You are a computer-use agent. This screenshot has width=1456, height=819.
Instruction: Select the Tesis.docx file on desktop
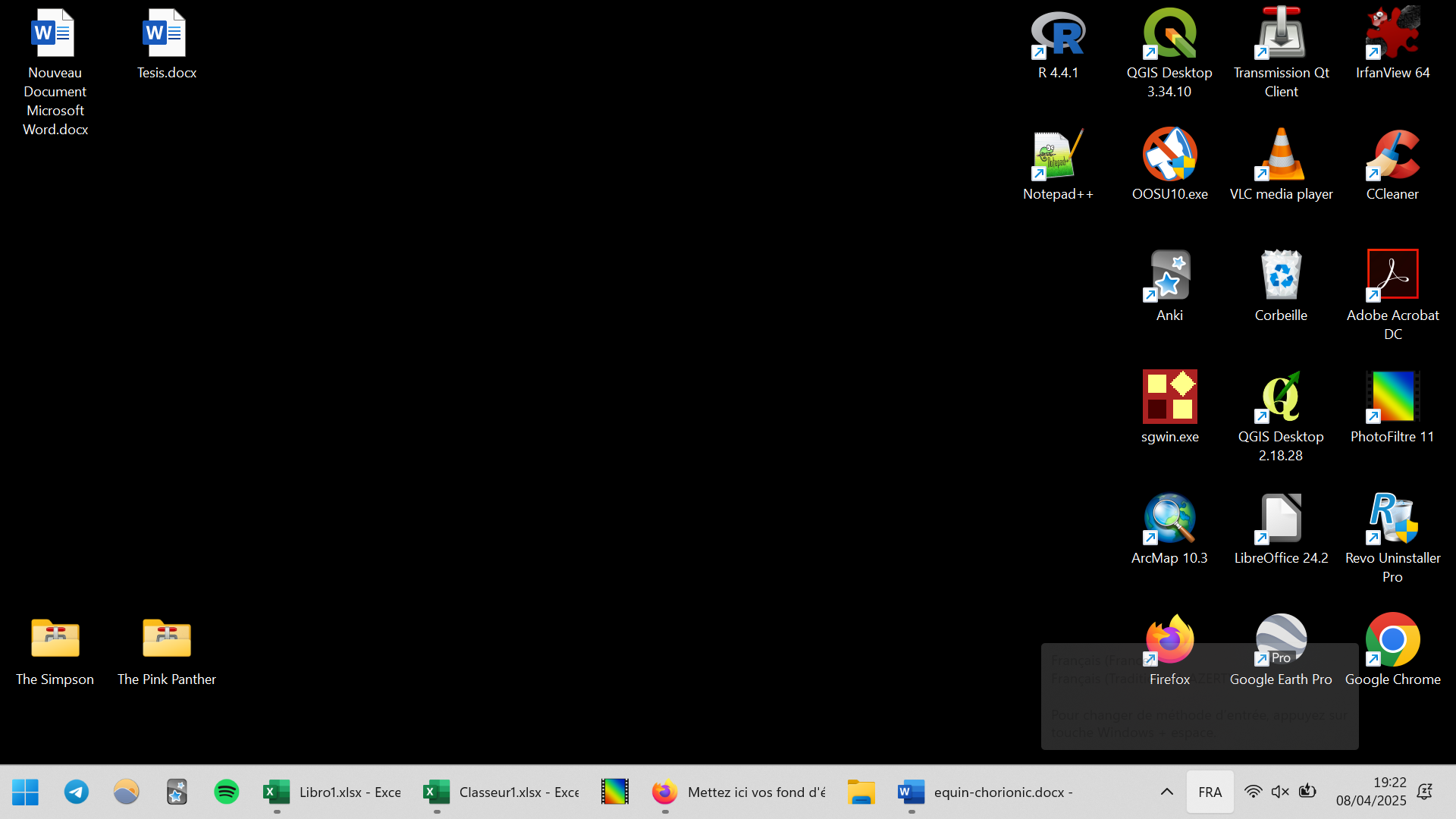pos(167,43)
